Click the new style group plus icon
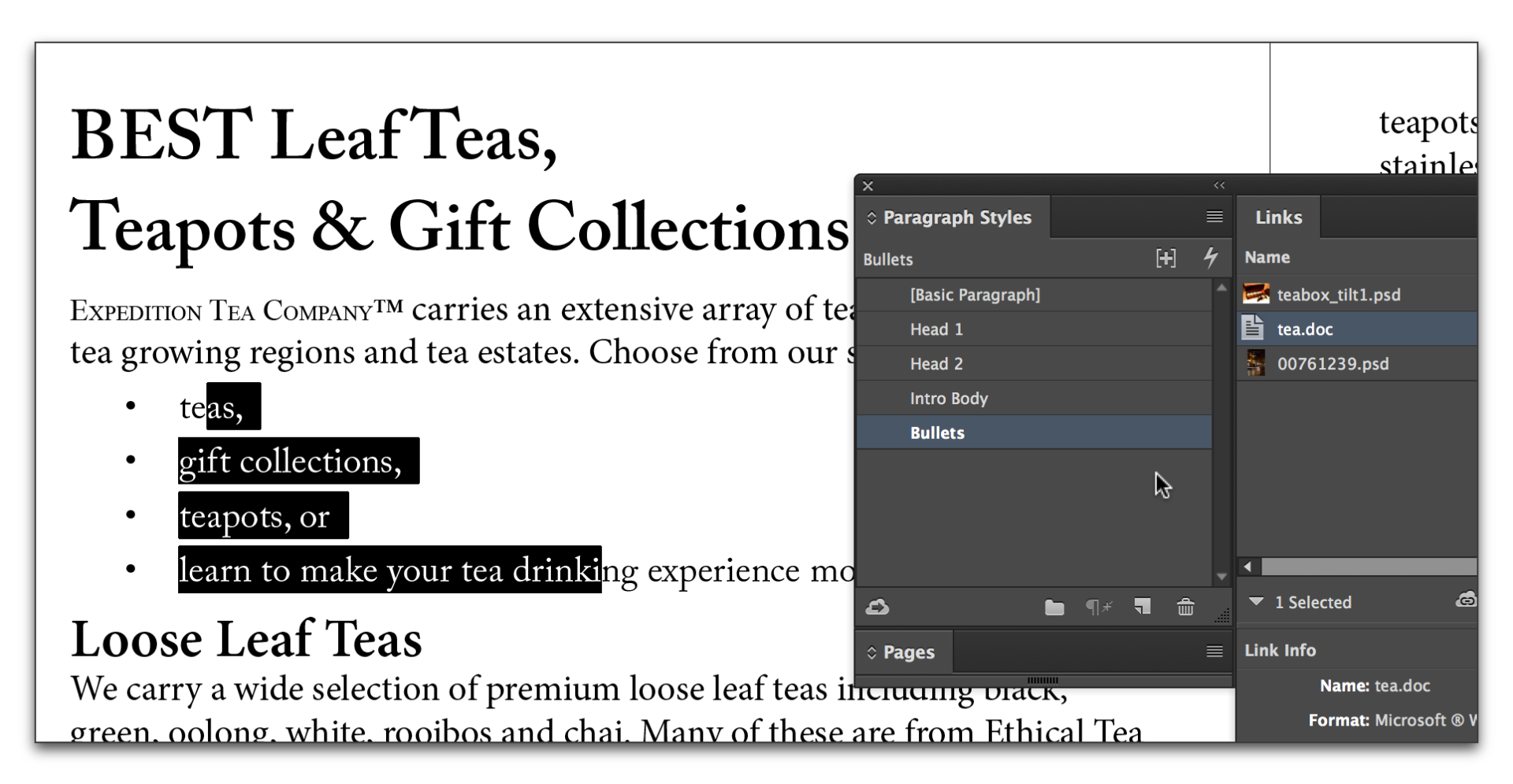This screenshot has width=1513, height=784. 1165,258
